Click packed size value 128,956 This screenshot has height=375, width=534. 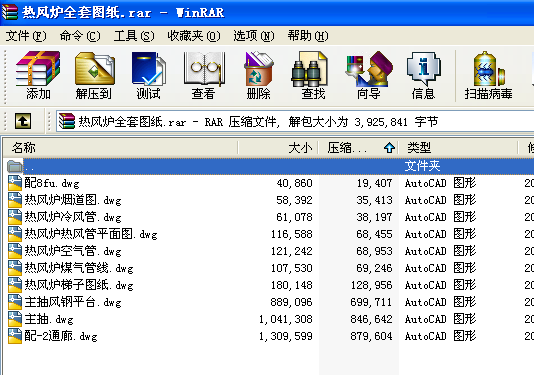point(372,285)
